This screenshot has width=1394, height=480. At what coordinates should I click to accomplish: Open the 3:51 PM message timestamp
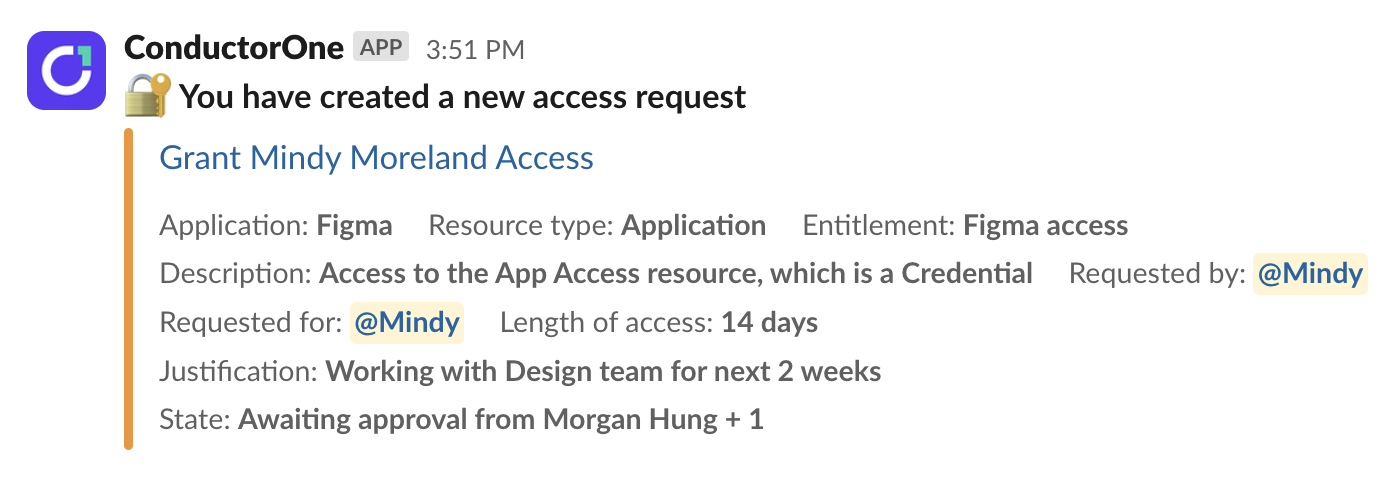pos(475,49)
